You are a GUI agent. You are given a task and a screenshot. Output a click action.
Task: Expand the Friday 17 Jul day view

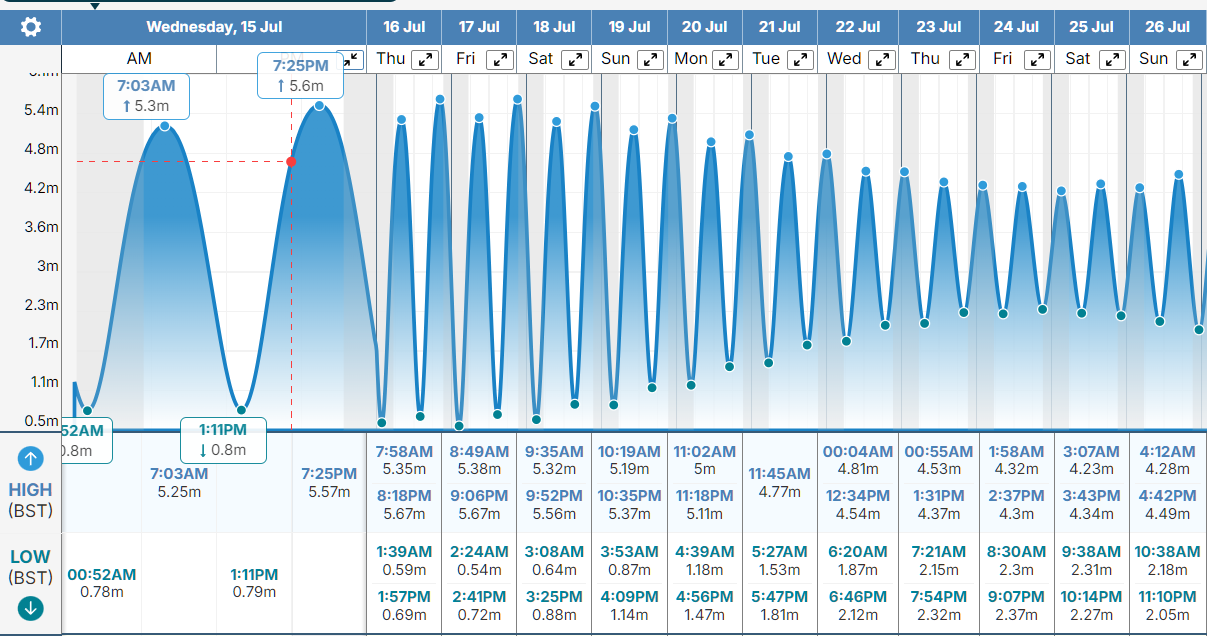(x=500, y=59)
